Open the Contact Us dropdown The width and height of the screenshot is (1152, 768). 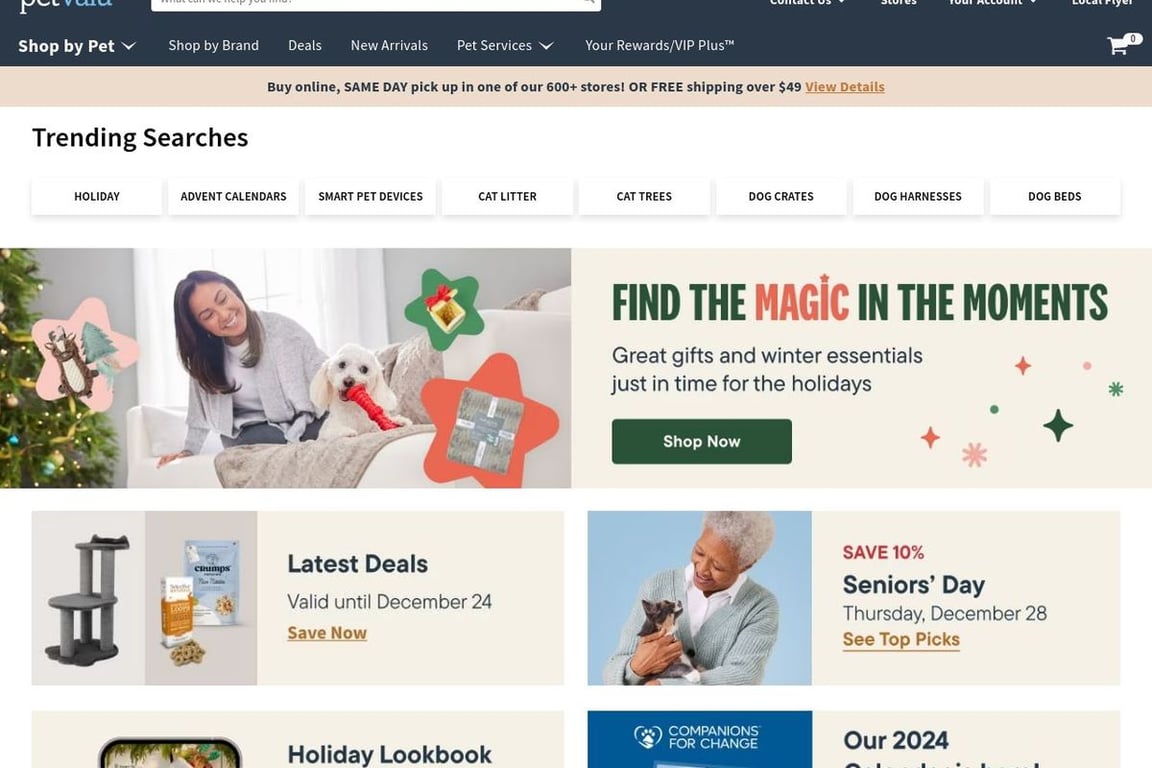807,3
